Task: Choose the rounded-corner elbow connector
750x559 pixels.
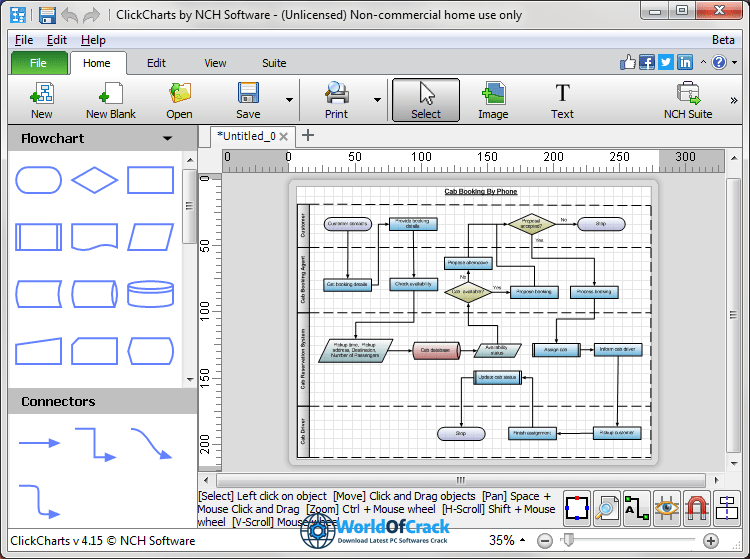Action: (x=39, y=501)
